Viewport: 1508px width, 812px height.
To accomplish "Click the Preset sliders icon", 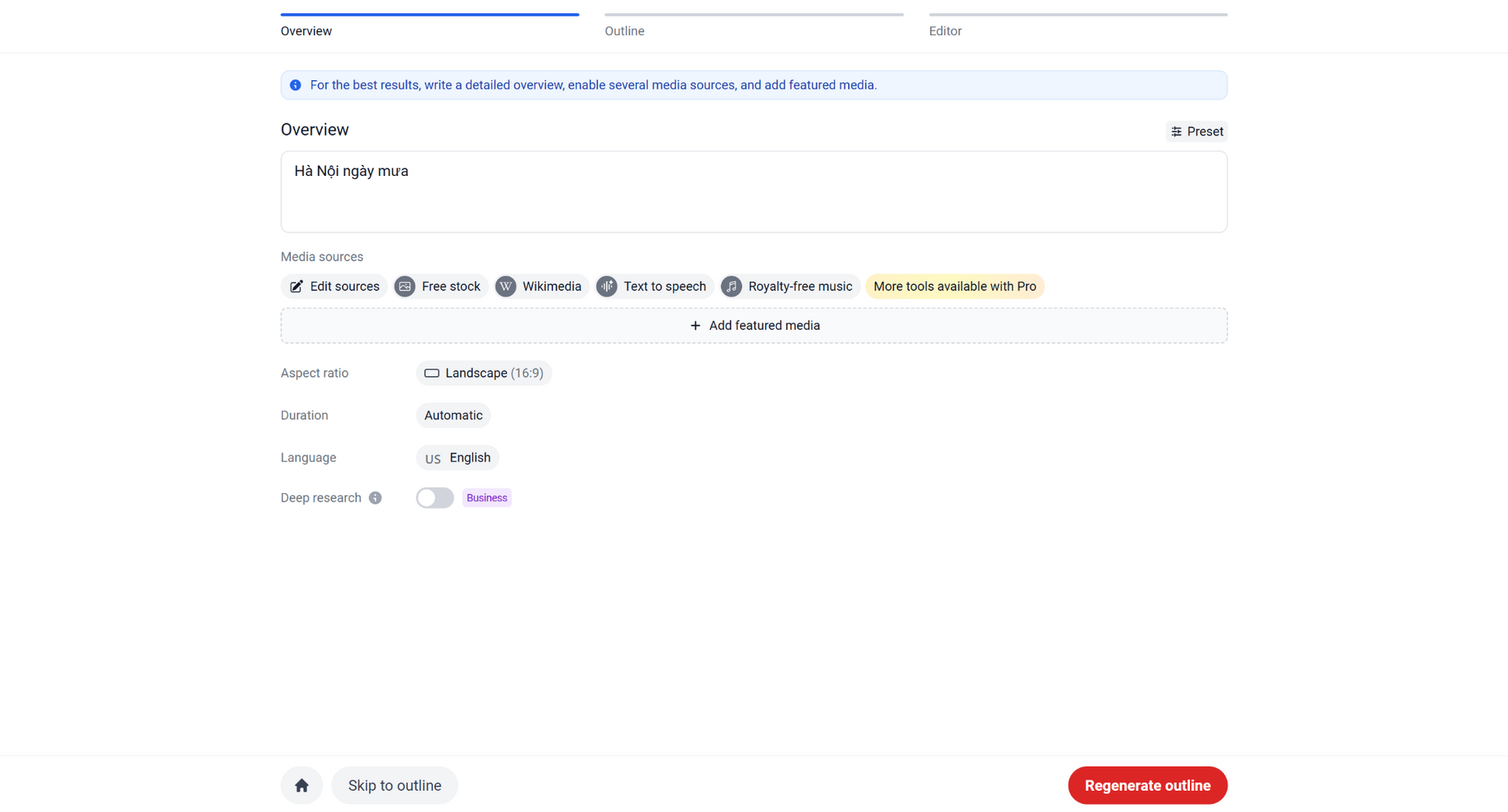I will (1177, 132).
